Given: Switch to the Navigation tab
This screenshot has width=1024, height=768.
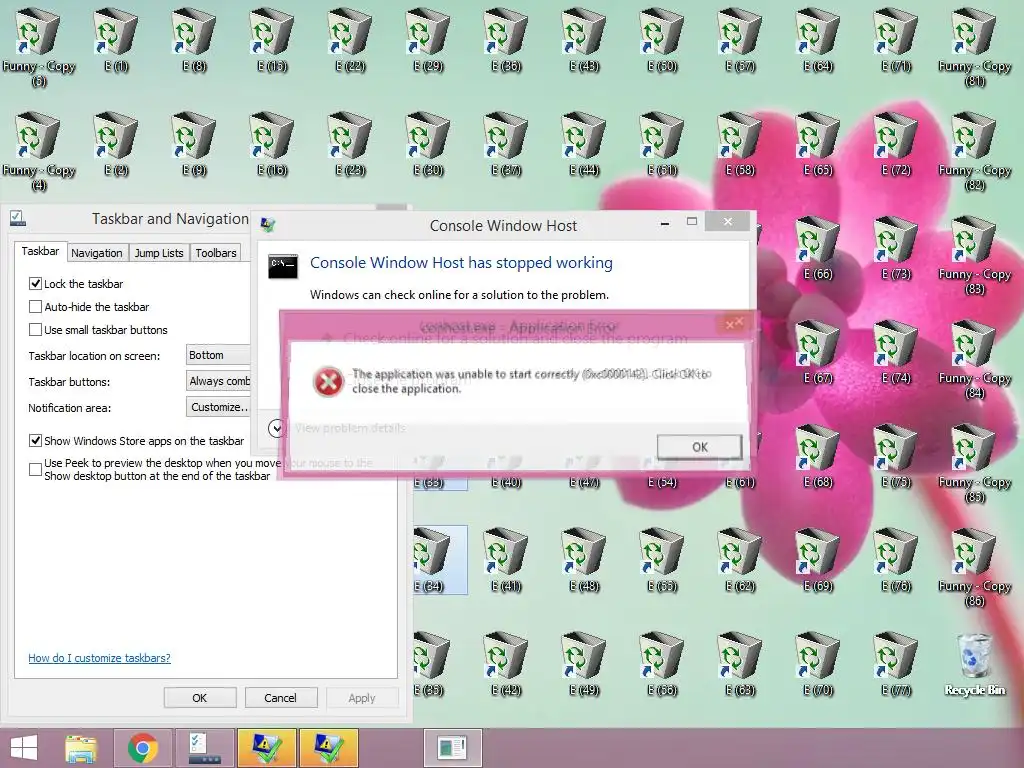Looking at the screenshot, I should pyautogui.click(x=97, y=253).
